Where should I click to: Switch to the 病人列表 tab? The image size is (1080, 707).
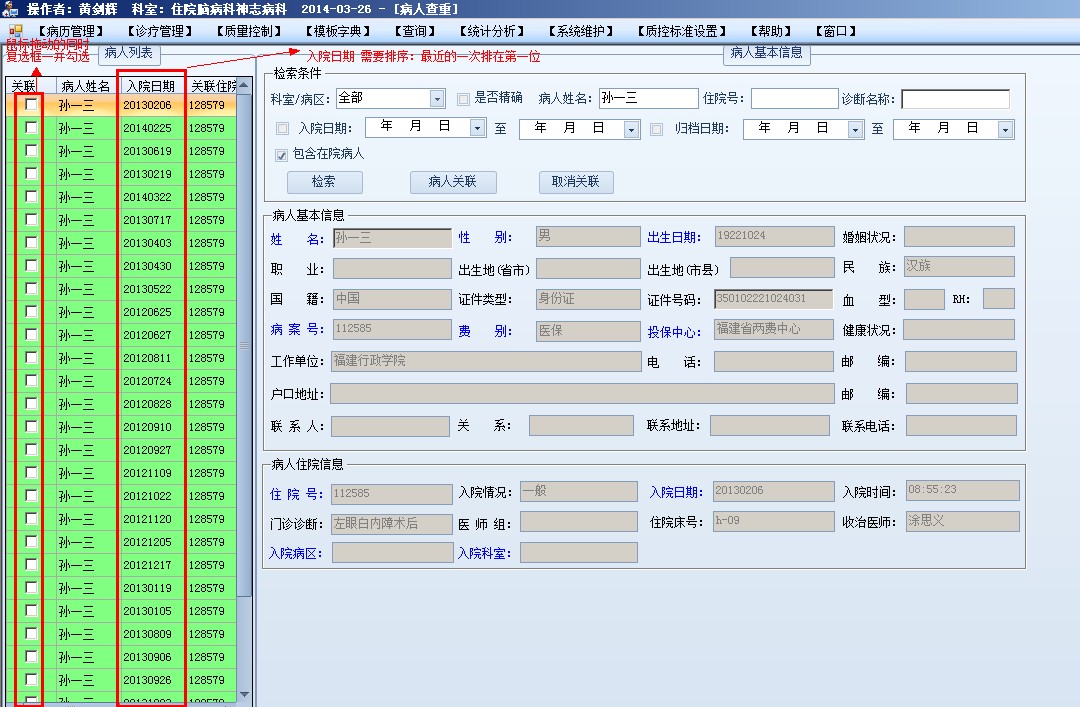(129, 53)
